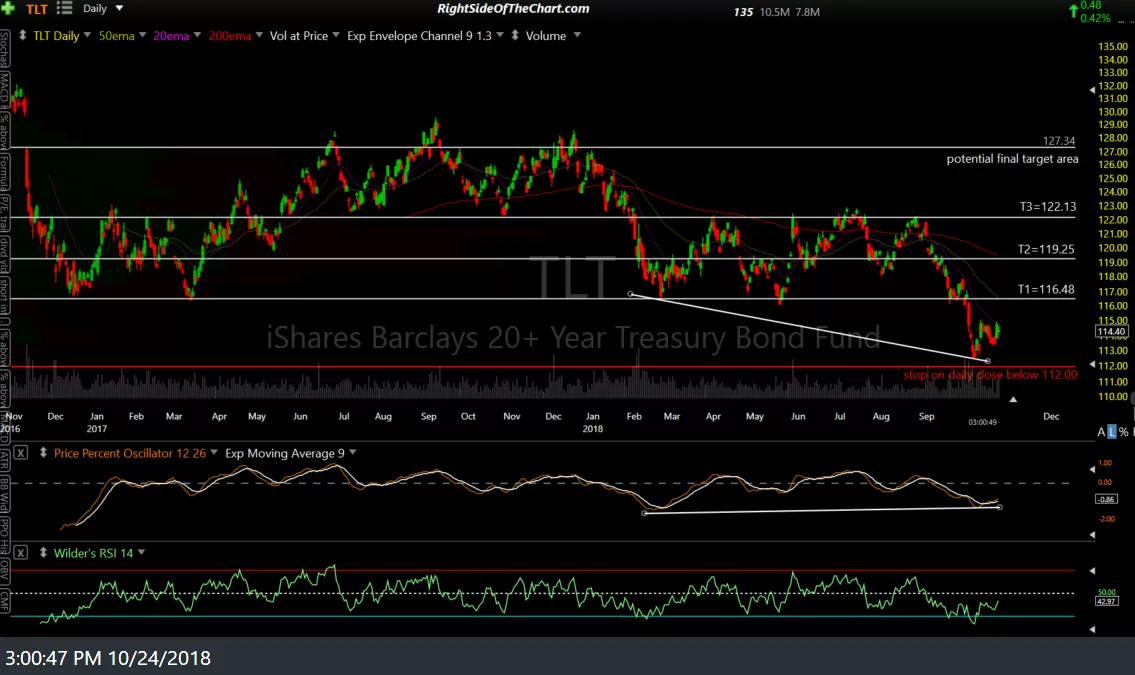
Task: Open the Vol at Price dropdown
Action: (x=336, y=35)
